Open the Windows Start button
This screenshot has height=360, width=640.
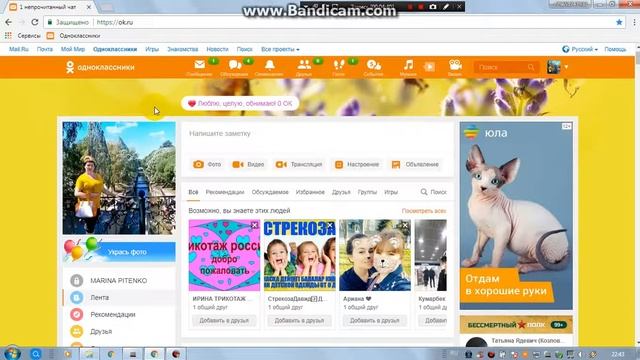coord(12,353)
